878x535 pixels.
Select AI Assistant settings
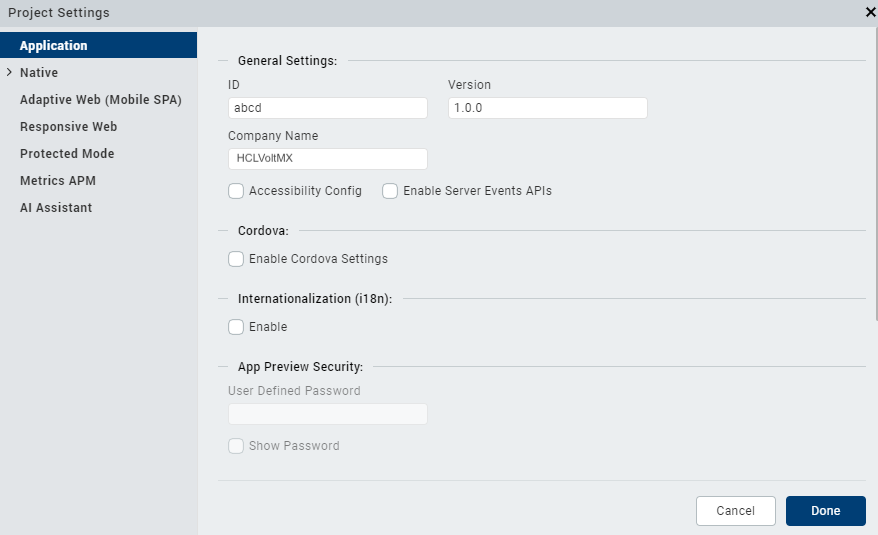[56, 208]
